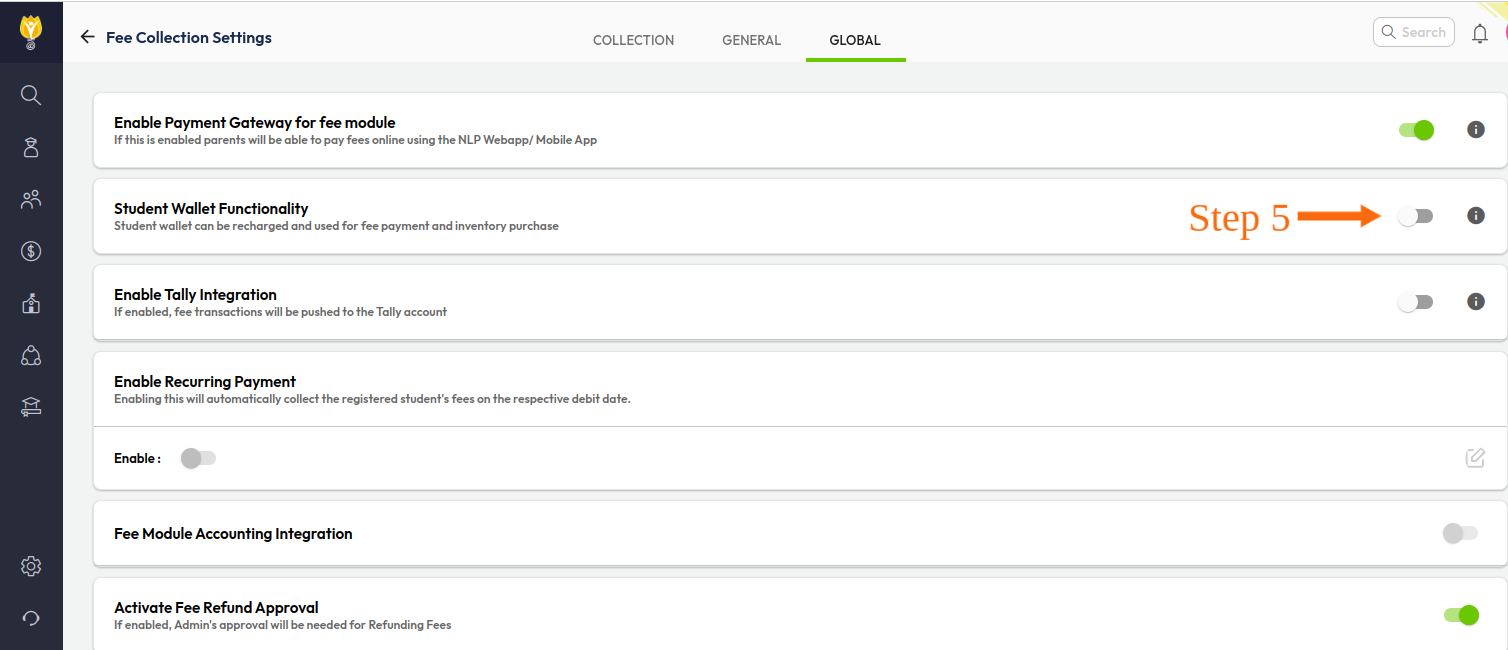Toggle the Recurring Payment Enable switch
Image resolution: width=1508 pixels, height=650 pixels.
coord(198,458)
